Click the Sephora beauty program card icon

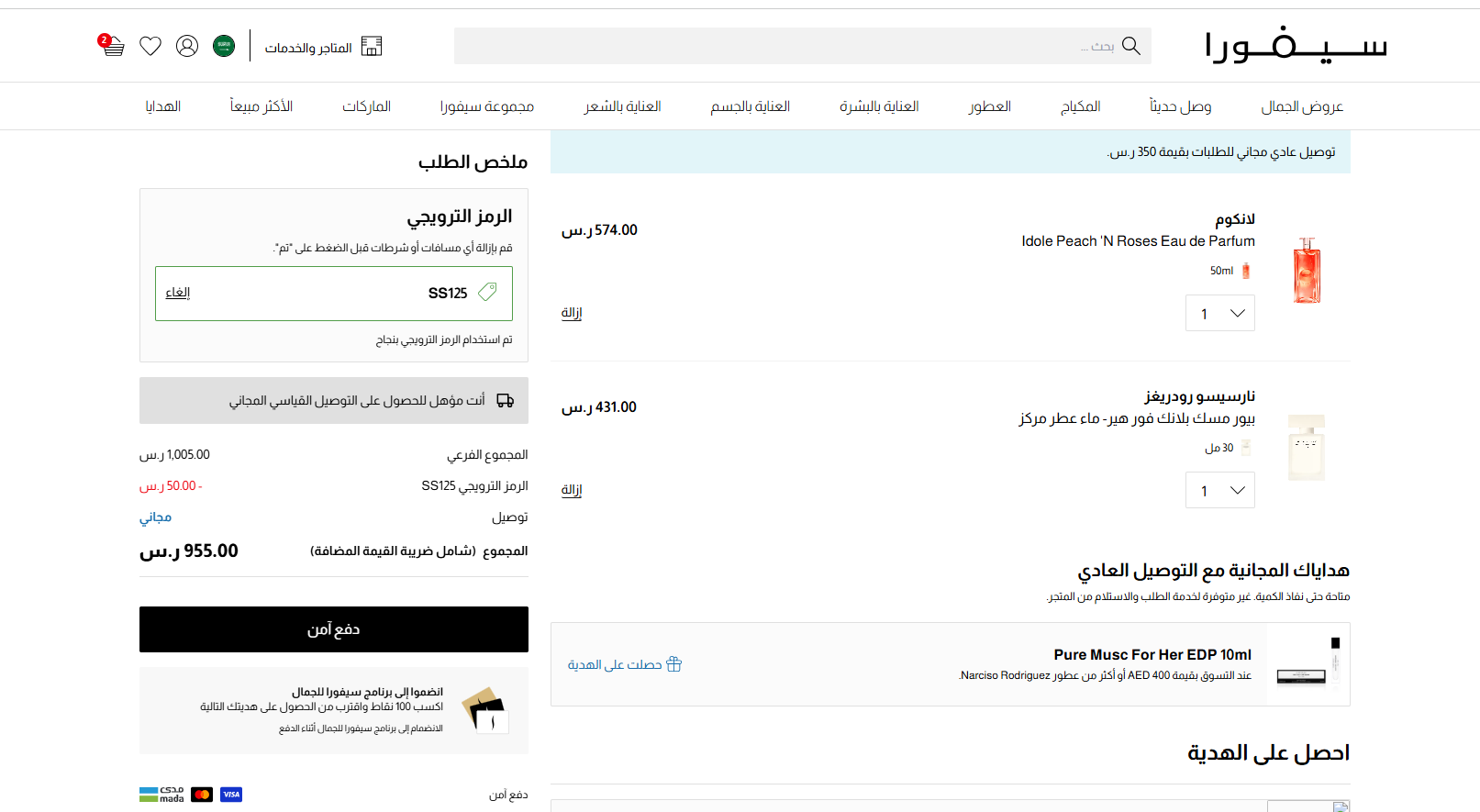point(484,709)
